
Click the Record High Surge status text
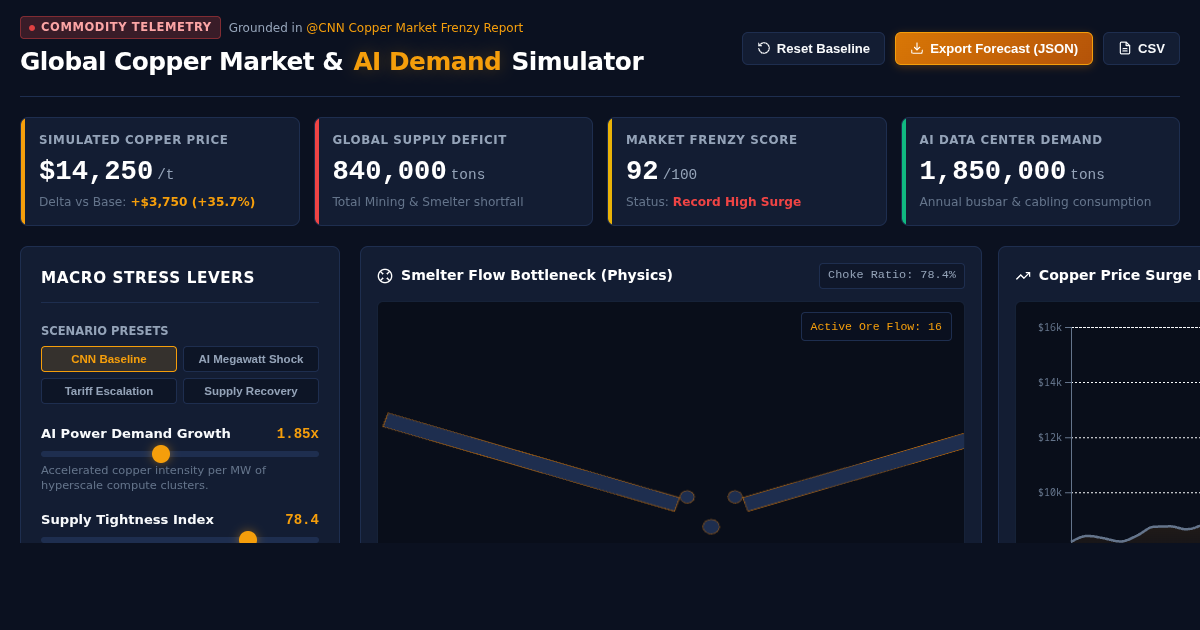click(737, 202)
